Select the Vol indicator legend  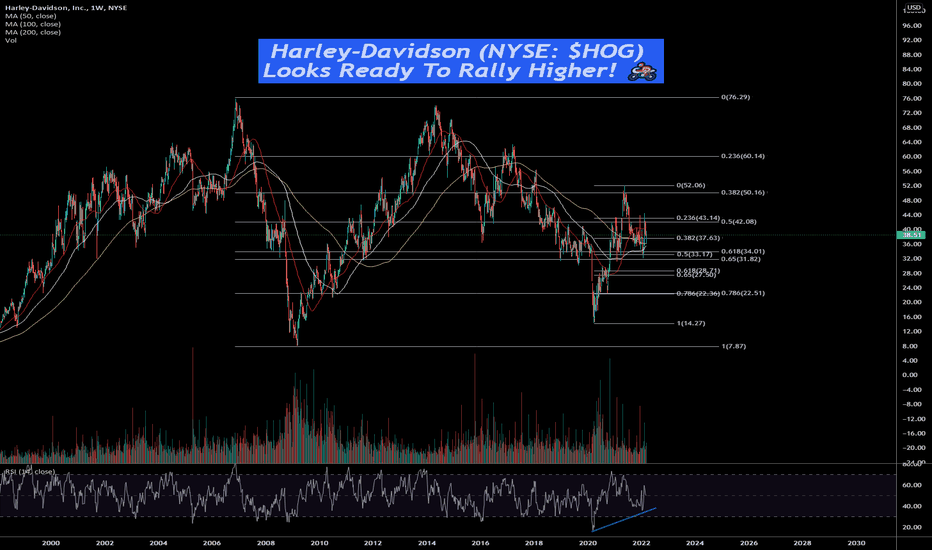point(11,40)
